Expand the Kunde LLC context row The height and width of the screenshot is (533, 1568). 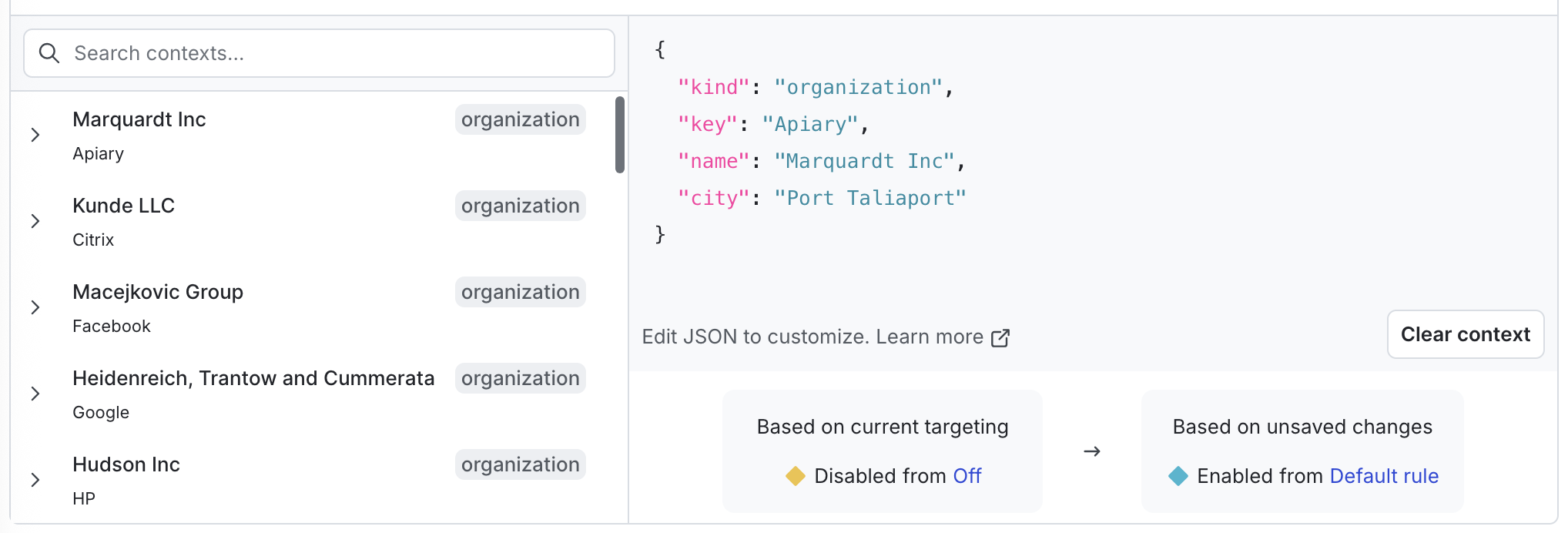click(35, 222)
